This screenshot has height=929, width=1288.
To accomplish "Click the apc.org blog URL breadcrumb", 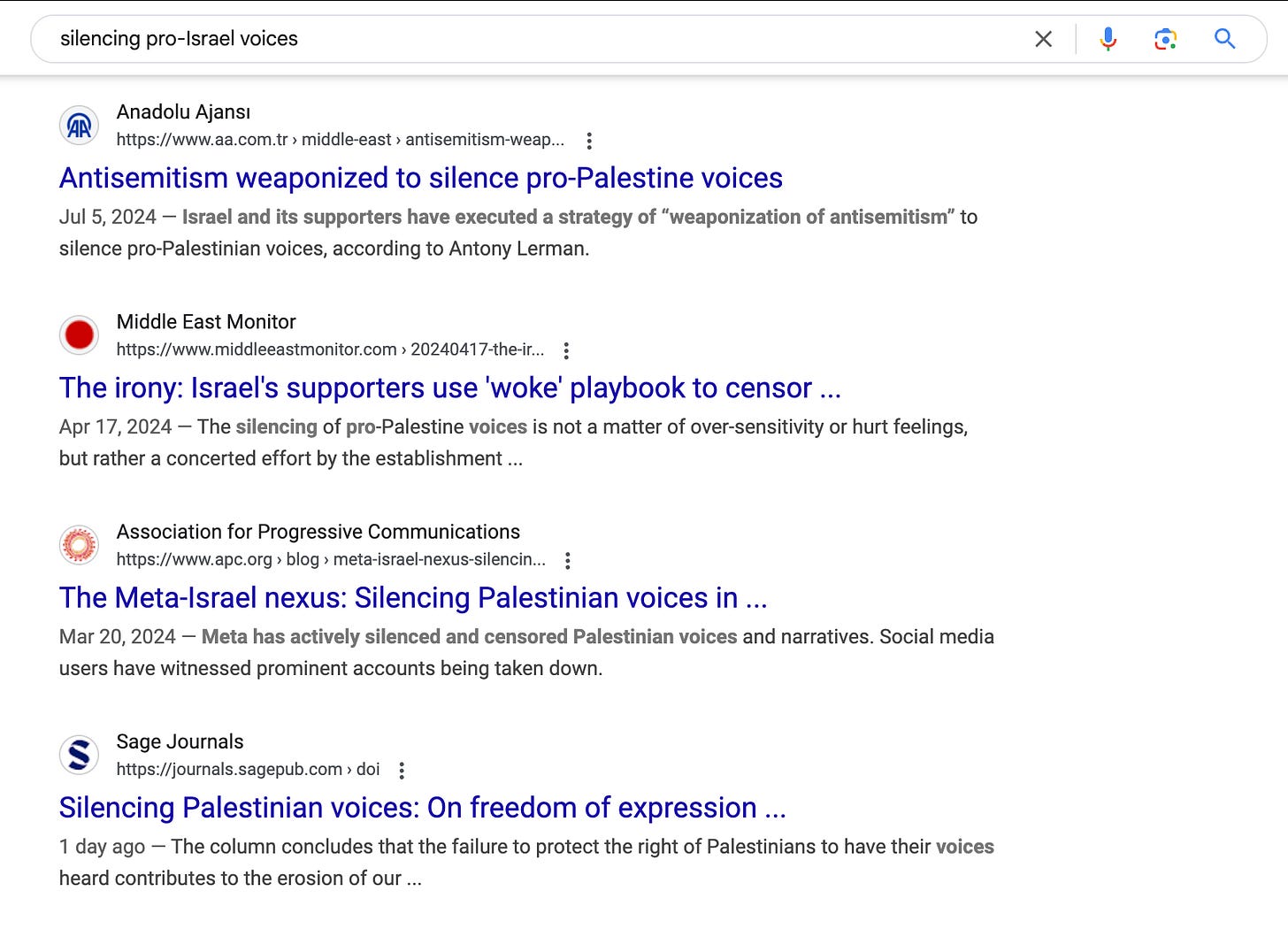I will [332, 559].
